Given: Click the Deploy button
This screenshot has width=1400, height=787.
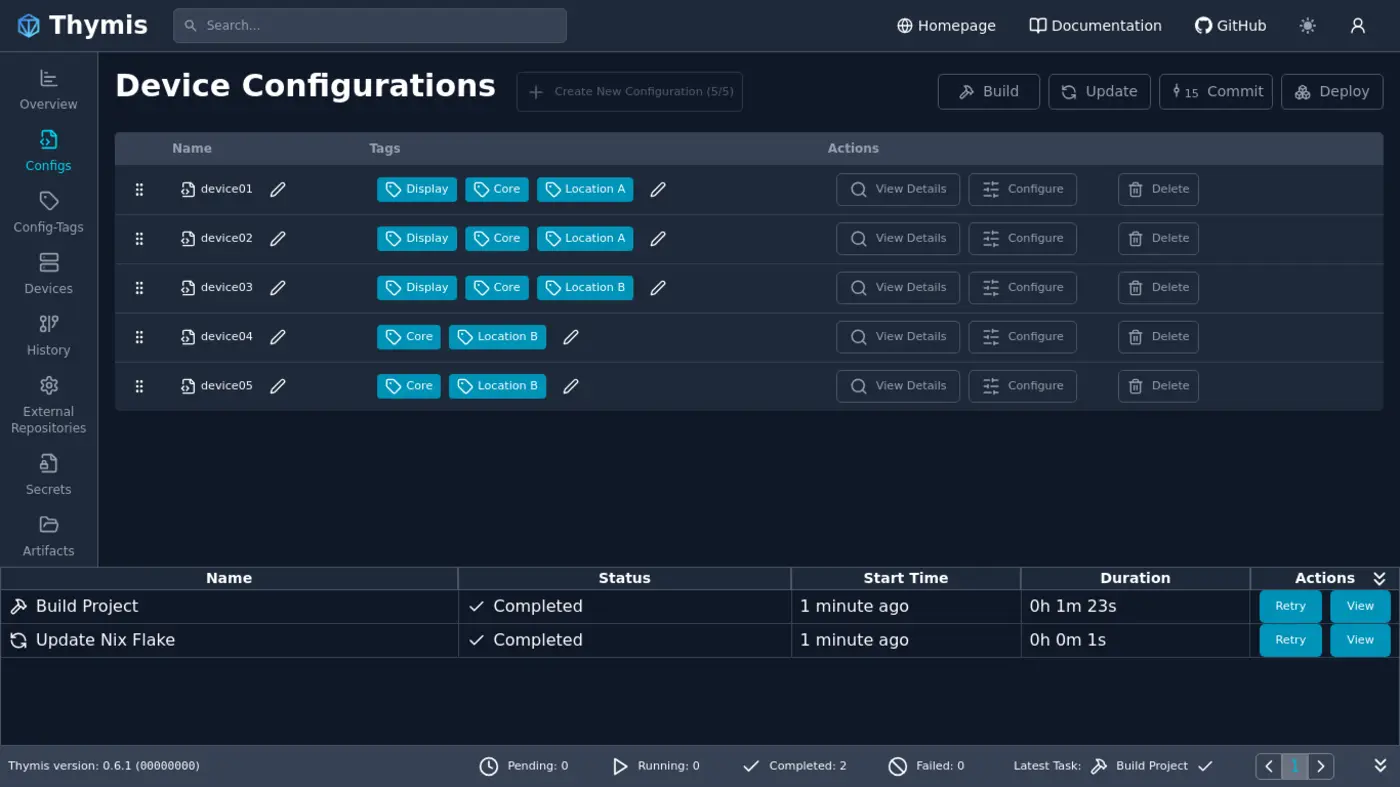Looking at the screenshot, I should coord(1332,91).
